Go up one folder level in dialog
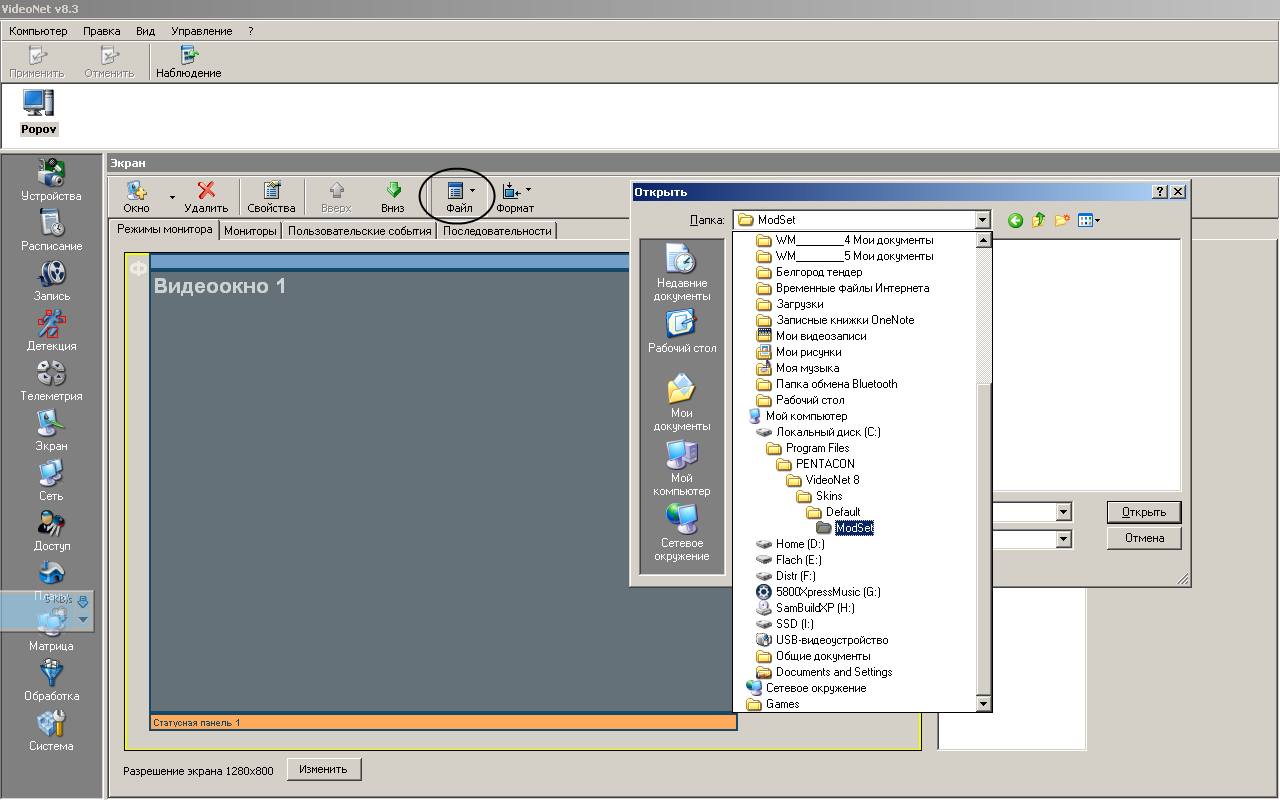Viewport: 1280px width, 800px height. click(x=1038, y=220)
